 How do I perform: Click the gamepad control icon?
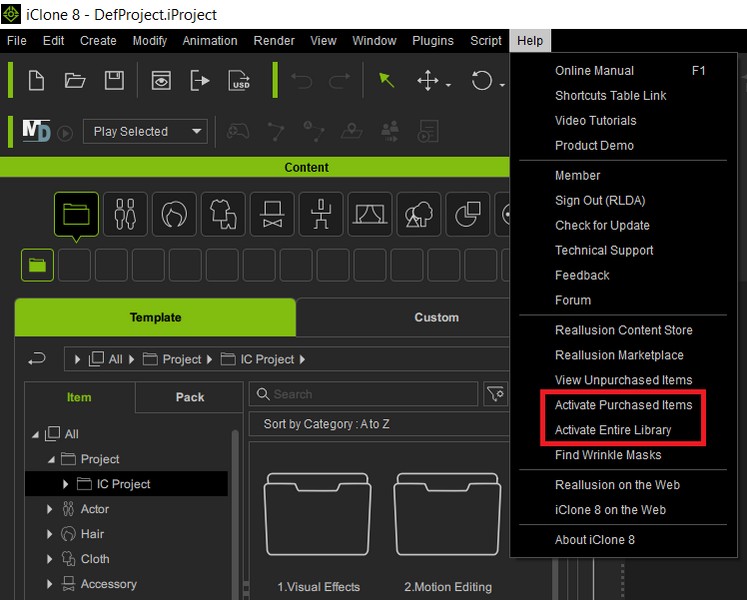[x=238, y=131]
